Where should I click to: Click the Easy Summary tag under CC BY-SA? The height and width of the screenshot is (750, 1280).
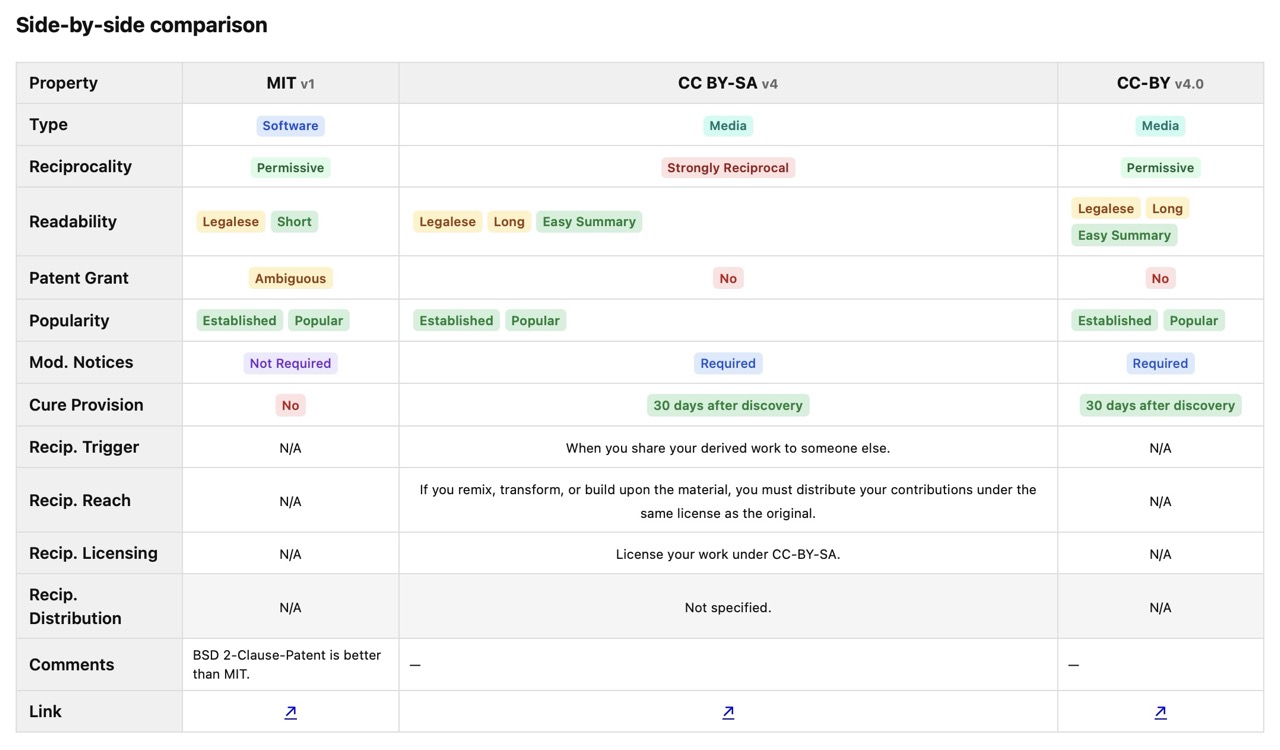coord(589,222)
